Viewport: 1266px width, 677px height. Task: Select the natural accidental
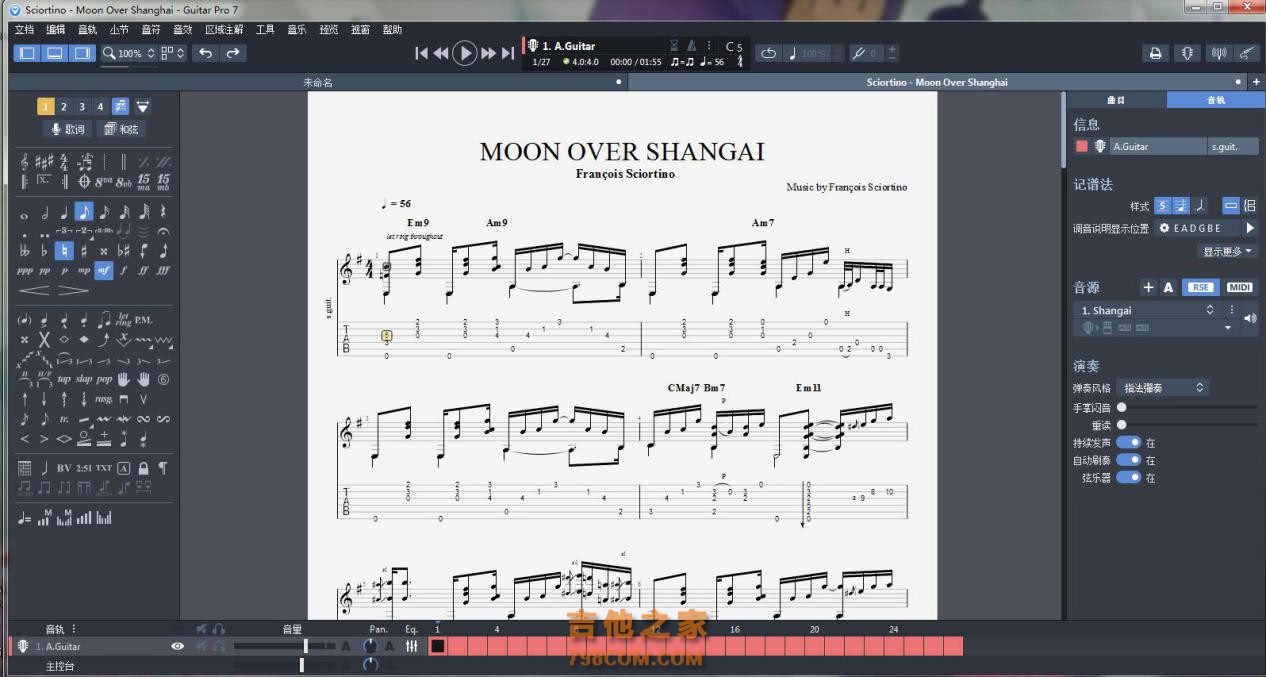pyautogui.click(x=64, y=251)
